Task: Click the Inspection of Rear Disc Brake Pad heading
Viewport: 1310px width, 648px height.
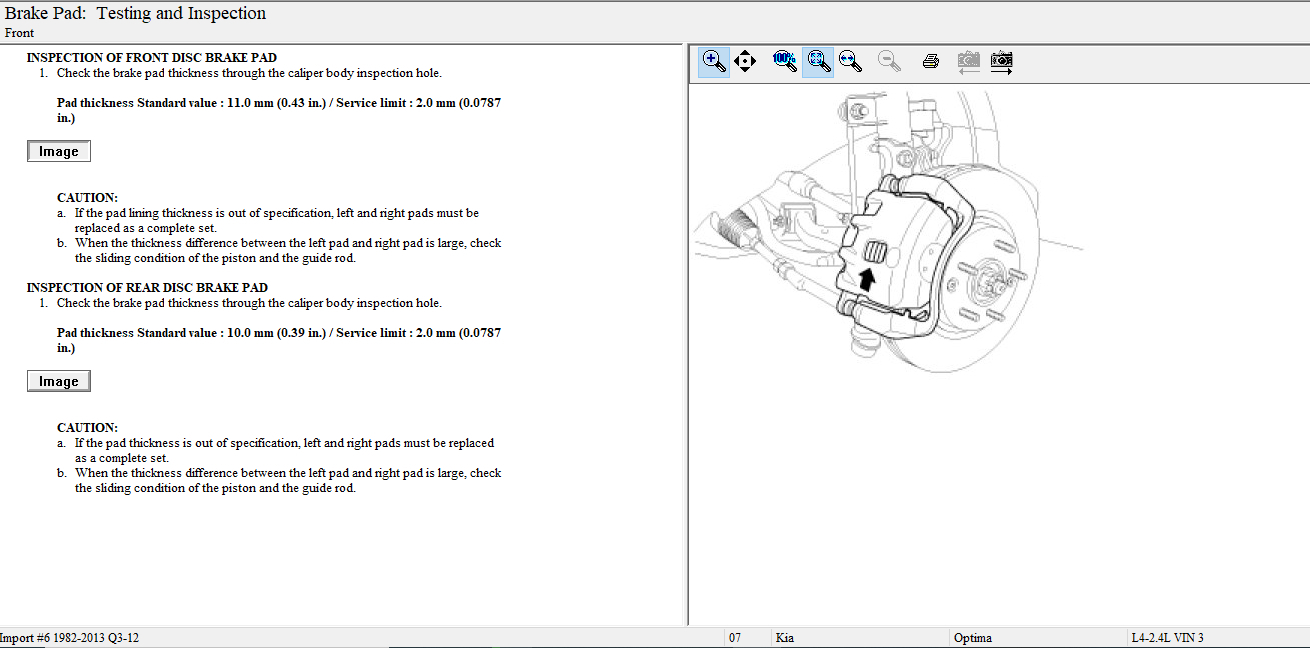Action: click(147, 288)
